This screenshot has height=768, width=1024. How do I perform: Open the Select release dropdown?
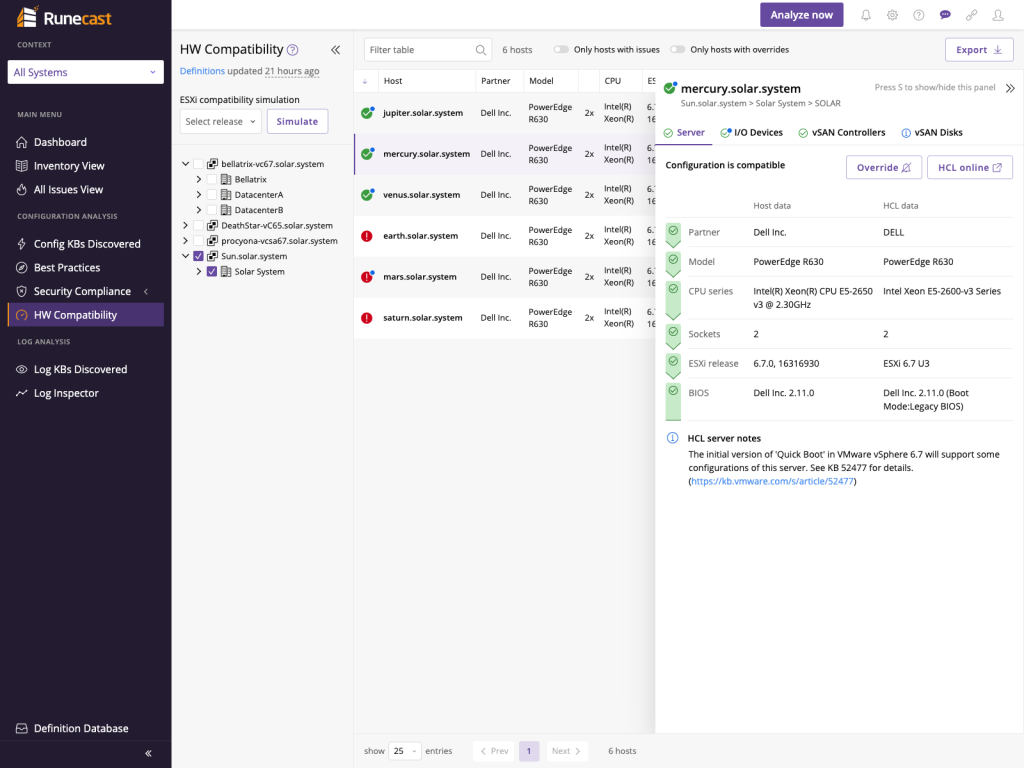221,121
